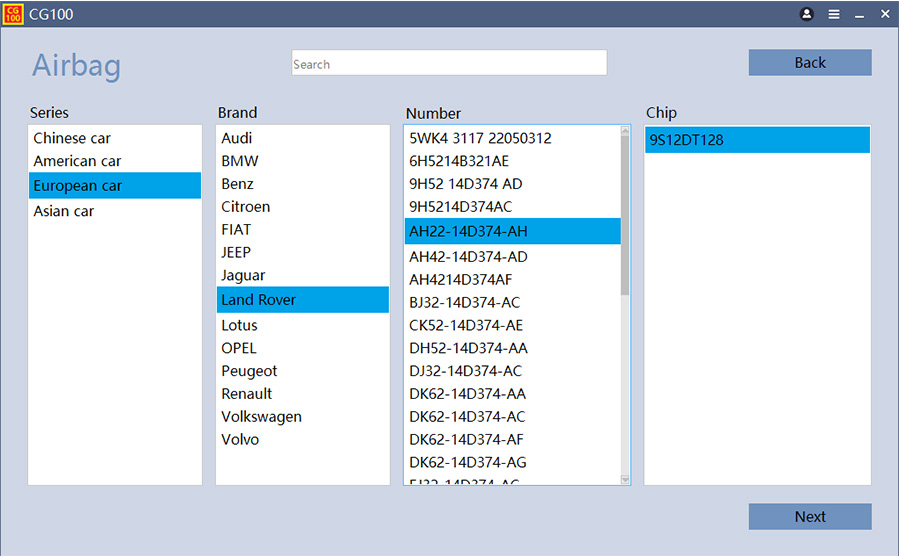The image size is (900, 556).
Task: Click the Next button
Action: click(809, 517)
